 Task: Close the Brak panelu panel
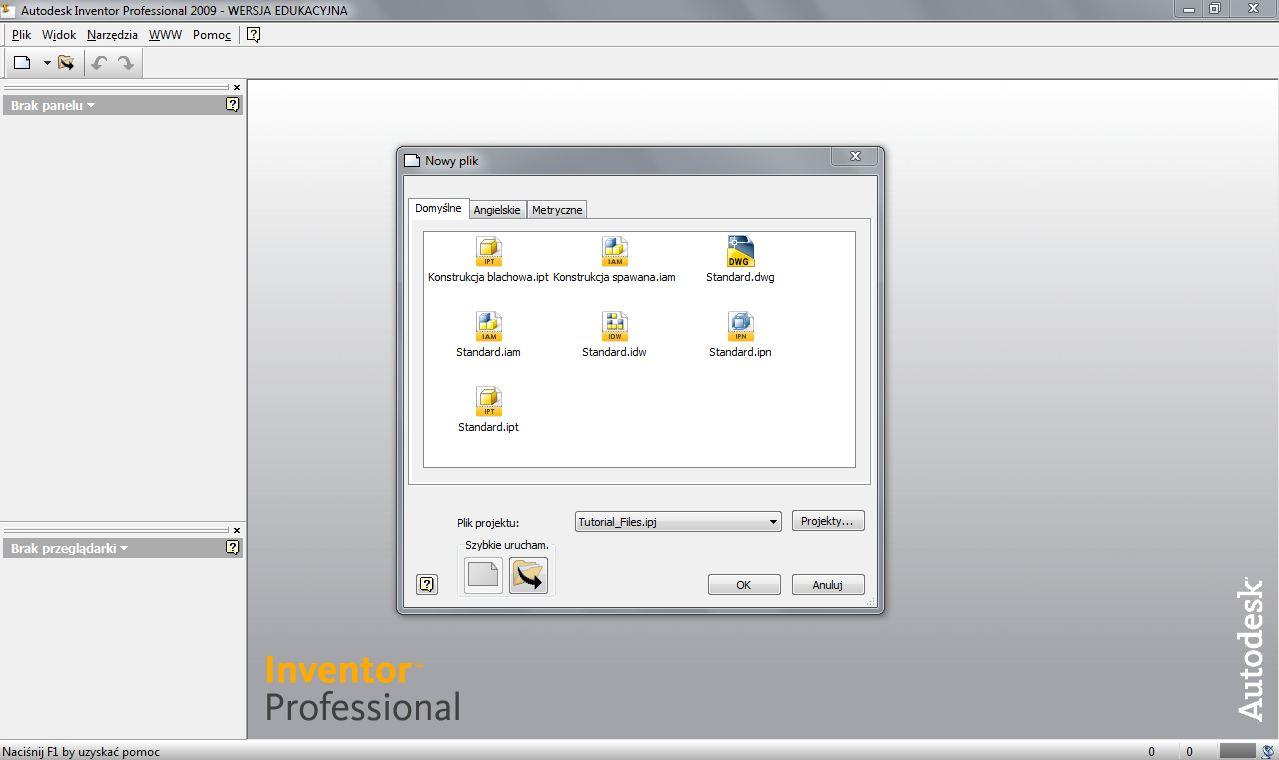click(237, 87)
